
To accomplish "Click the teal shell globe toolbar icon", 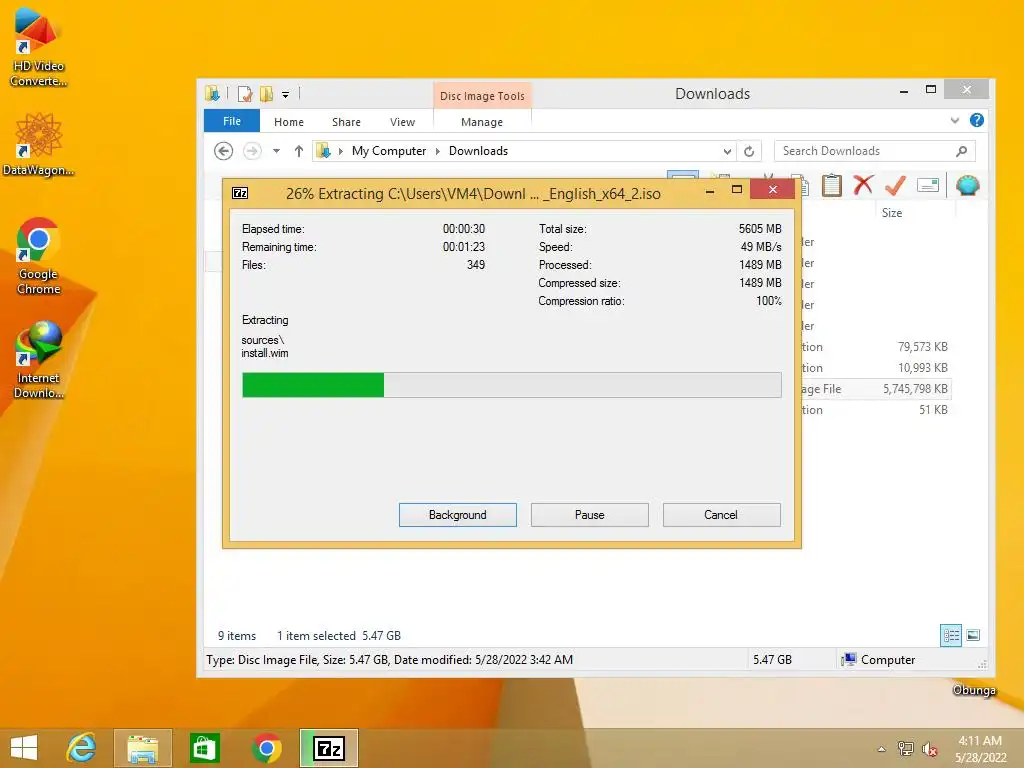I will pyautogui.click(x=967, y=185).
